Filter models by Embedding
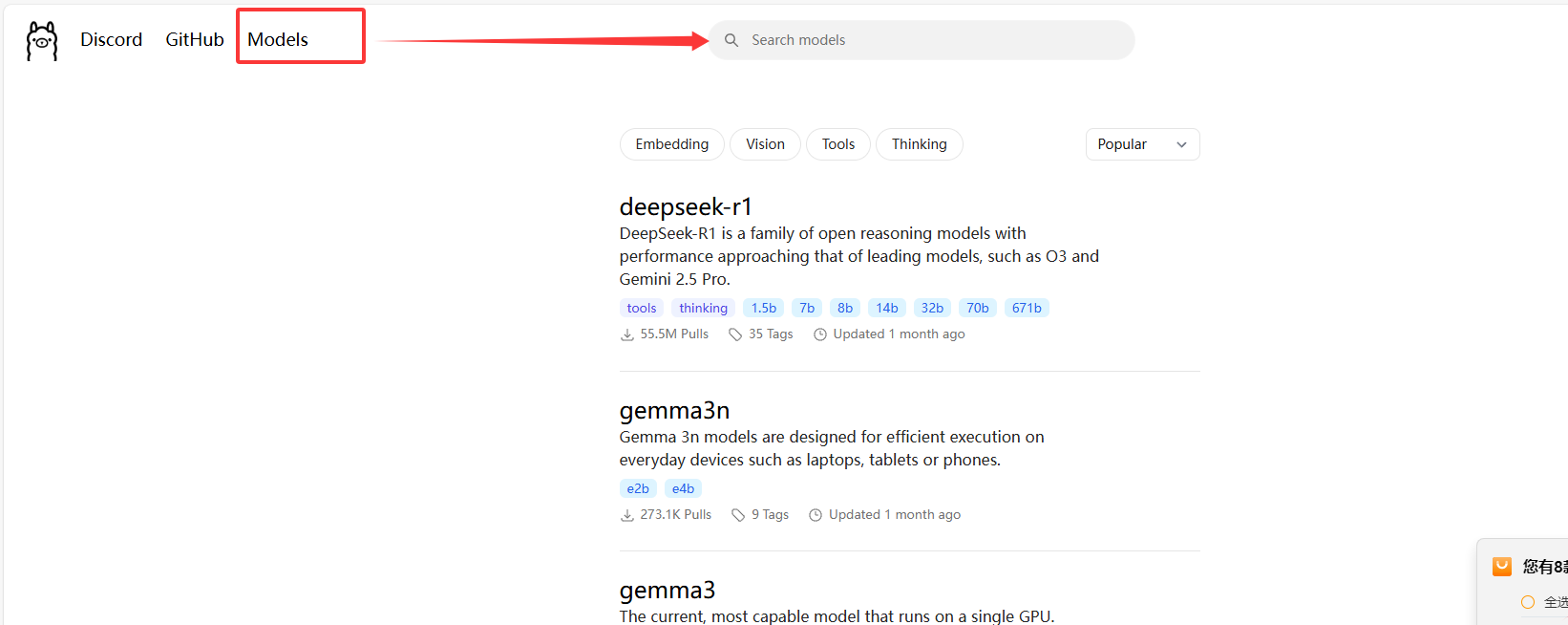 (x=672, y=144)
